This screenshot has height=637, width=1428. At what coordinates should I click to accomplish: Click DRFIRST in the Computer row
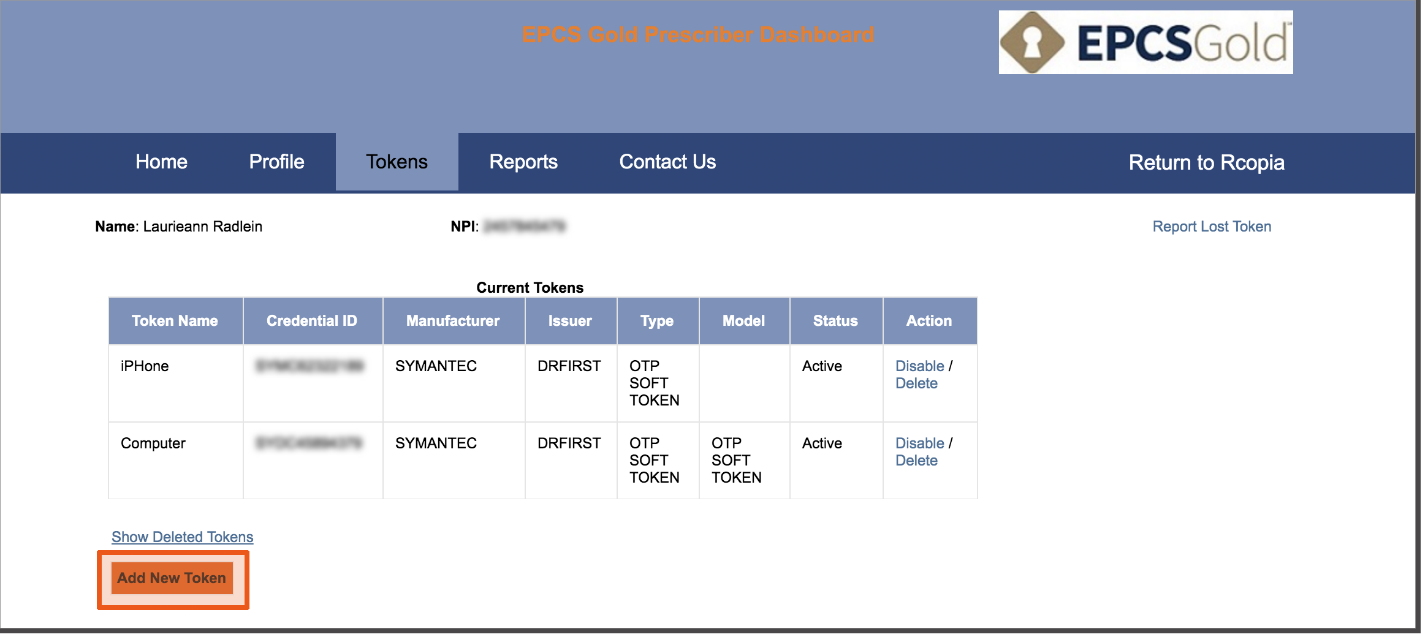pyautogui.click(x=569, y=443)
